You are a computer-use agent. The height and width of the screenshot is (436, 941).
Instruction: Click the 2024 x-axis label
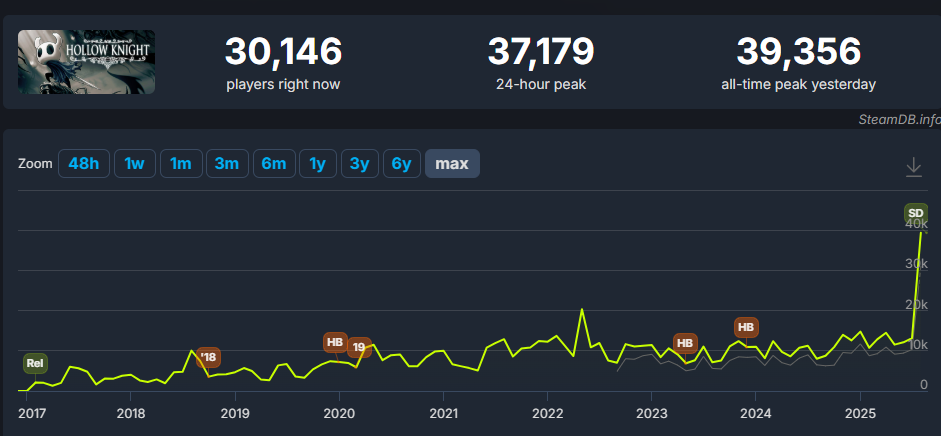point(755,414)
